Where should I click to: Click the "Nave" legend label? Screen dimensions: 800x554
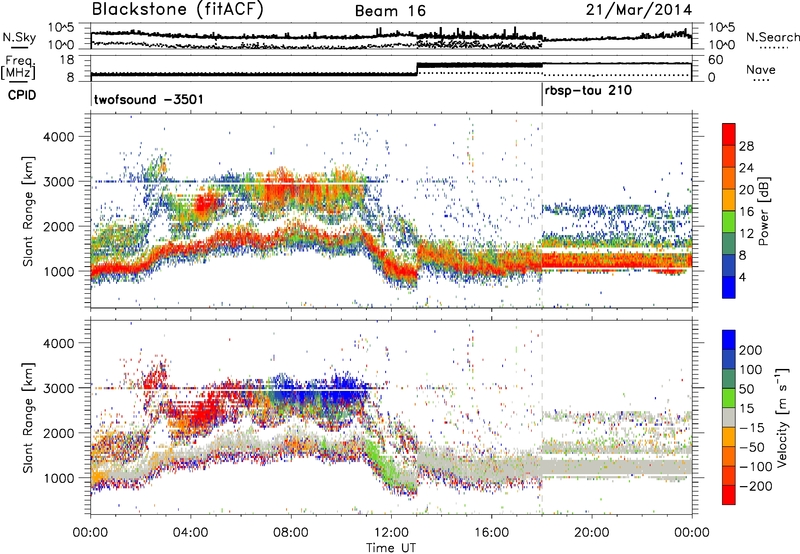pyautogui.click(x=761, y=69)
